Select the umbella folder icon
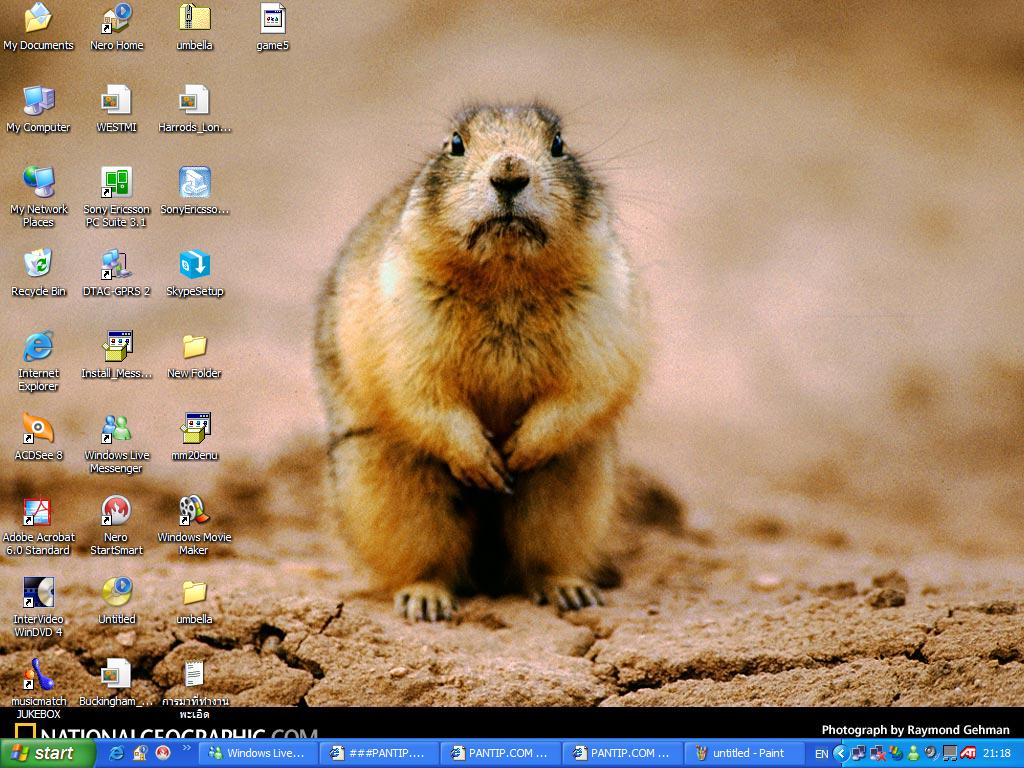The image size is (1024, 768). 195,601
